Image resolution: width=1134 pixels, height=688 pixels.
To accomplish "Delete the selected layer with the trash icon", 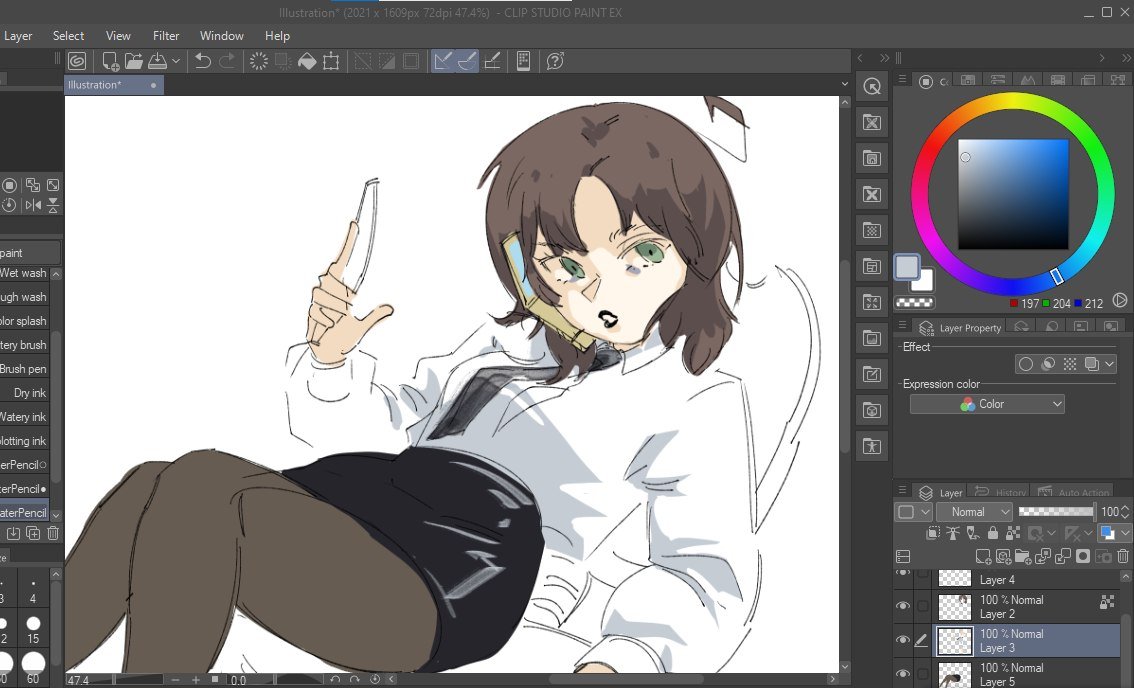I will pyautogui.click(x=1122, y=556).
